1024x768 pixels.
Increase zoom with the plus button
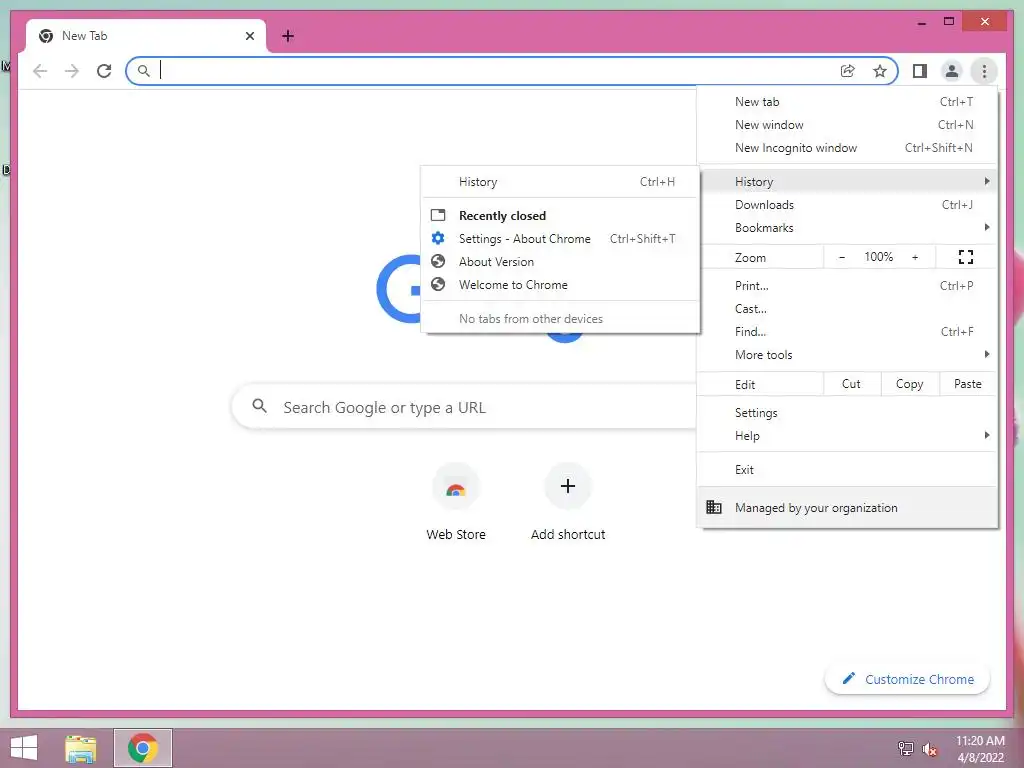point(915,257)
